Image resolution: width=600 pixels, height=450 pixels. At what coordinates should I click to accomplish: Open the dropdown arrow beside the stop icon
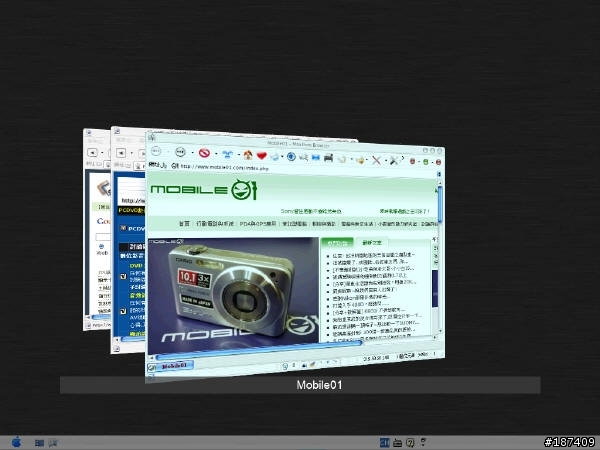coord(217,154)
